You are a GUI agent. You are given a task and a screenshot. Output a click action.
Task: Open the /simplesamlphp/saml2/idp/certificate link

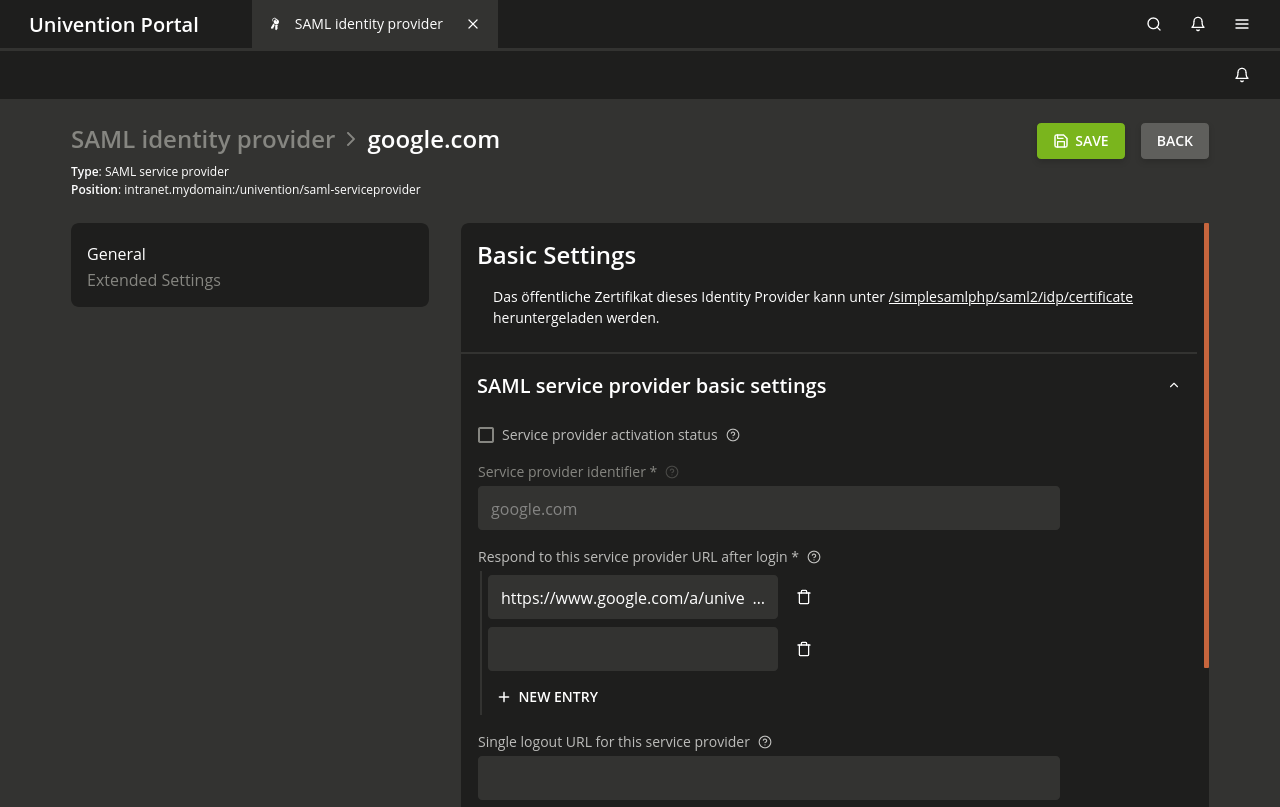coord(1010,297)
